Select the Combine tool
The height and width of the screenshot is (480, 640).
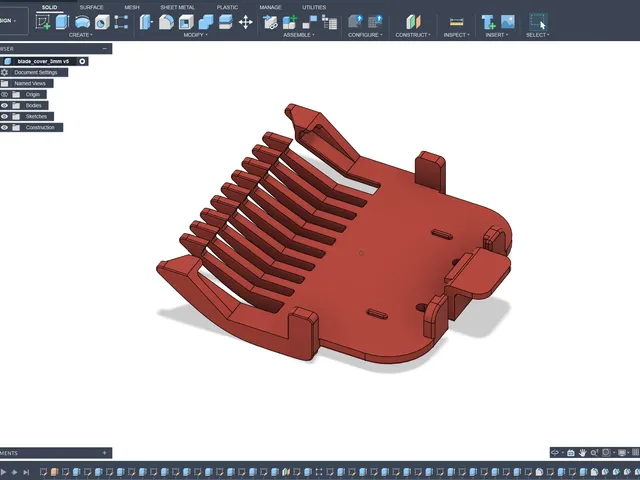click(x=206, y=22)
